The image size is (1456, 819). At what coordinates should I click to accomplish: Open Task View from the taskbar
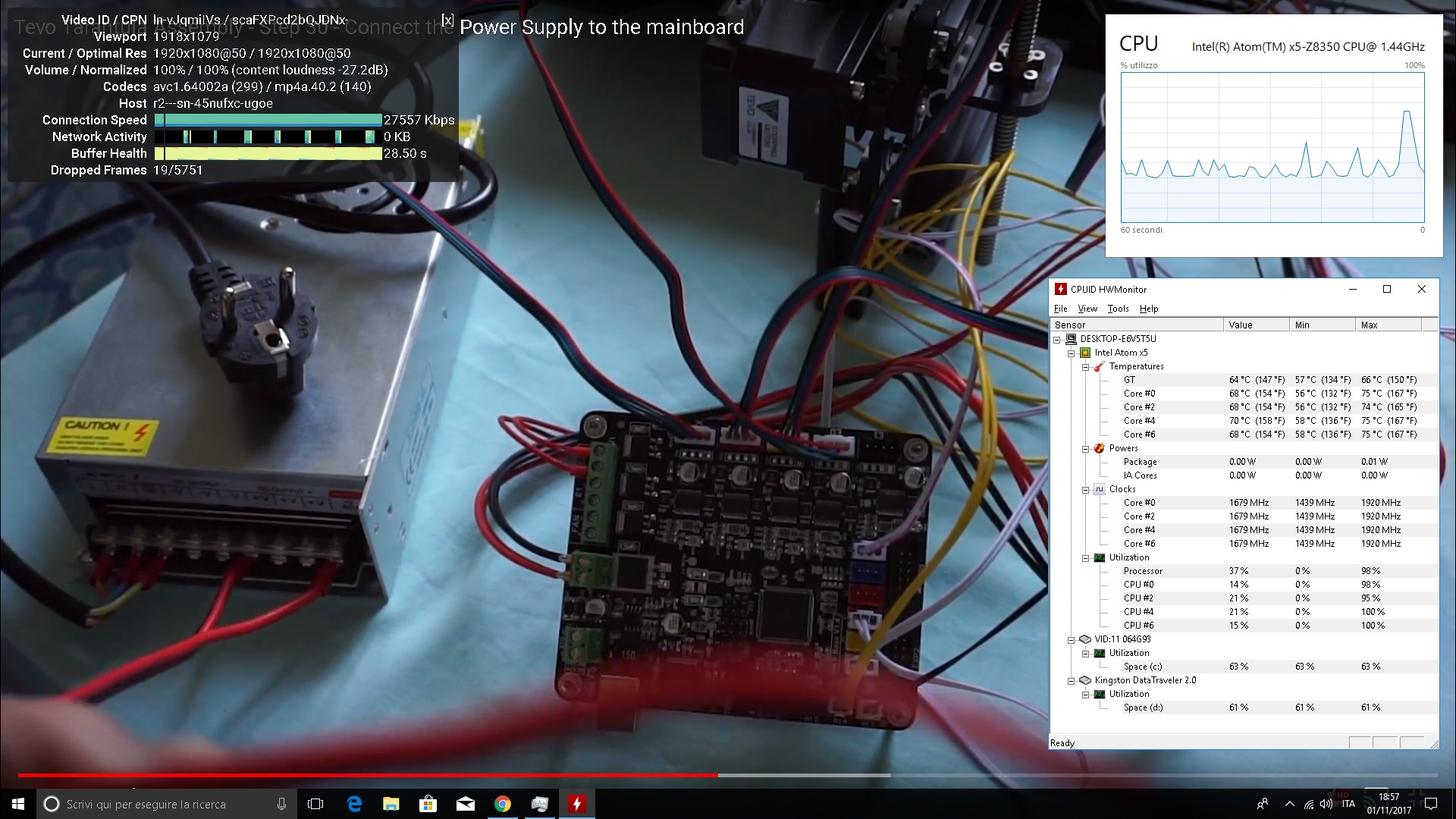click(315, 804)
